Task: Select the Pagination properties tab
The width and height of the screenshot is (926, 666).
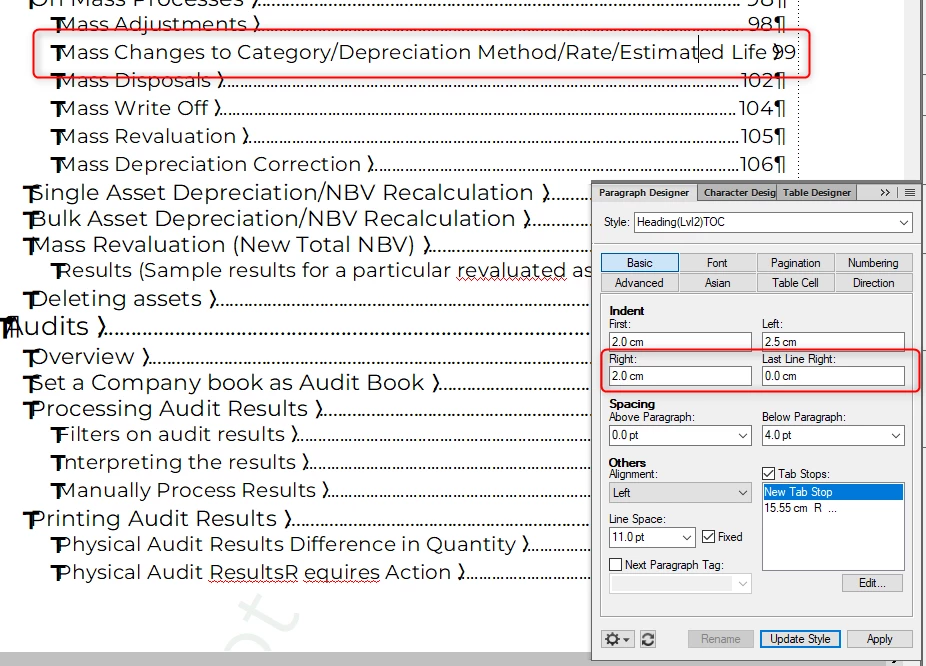Action: click(795, 263)
